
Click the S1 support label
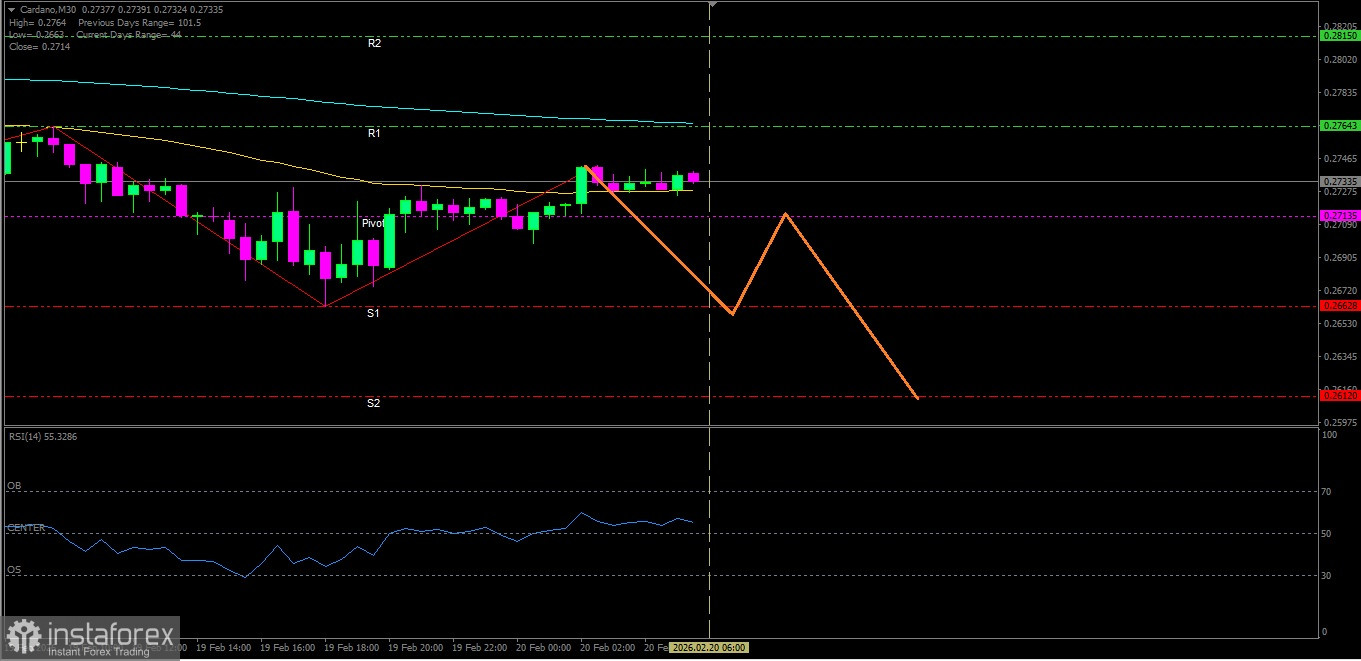click(x=373, y=313)
